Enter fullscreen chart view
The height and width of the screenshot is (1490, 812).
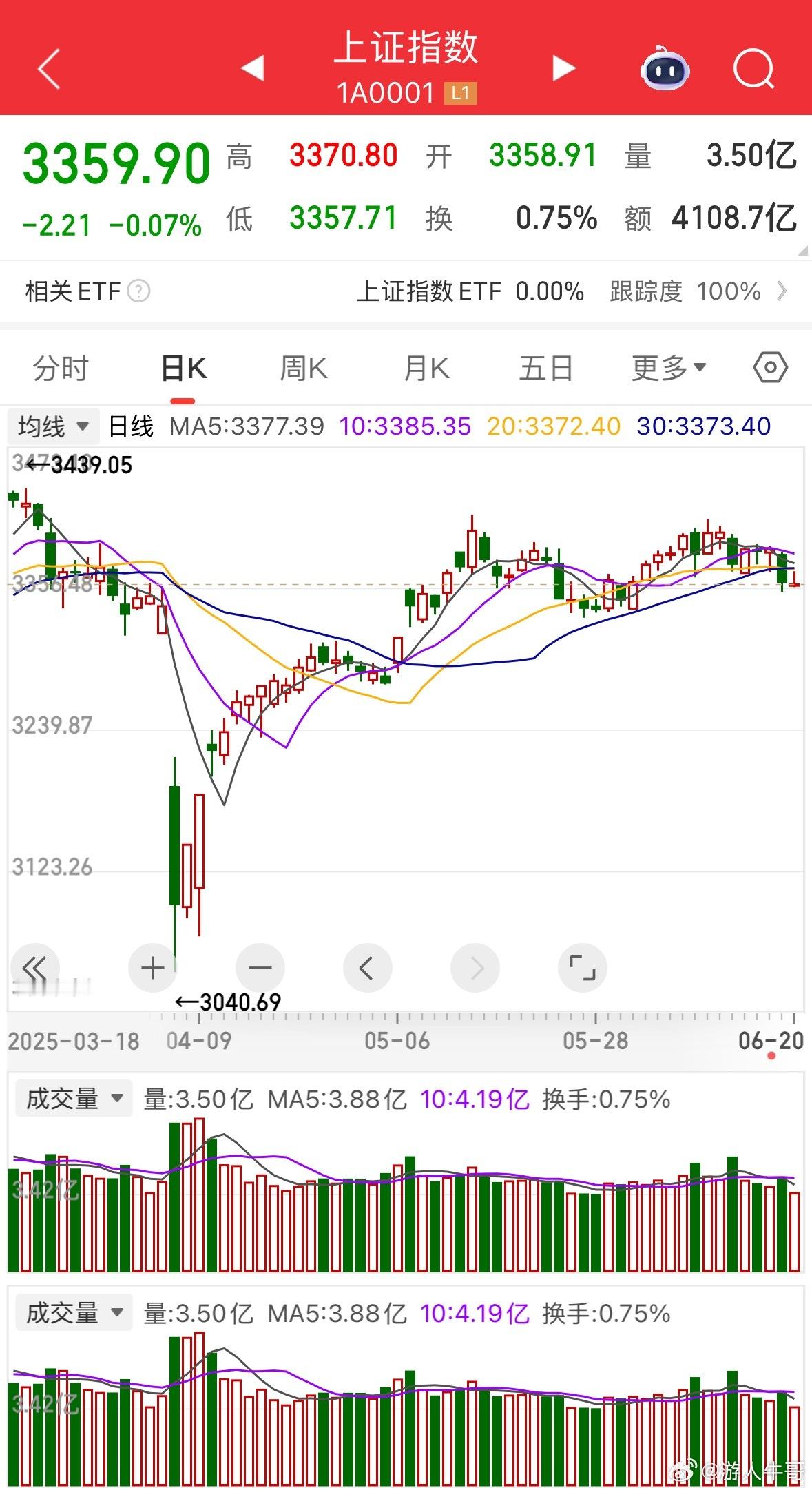pyautogui.click(x=583, y=968)
